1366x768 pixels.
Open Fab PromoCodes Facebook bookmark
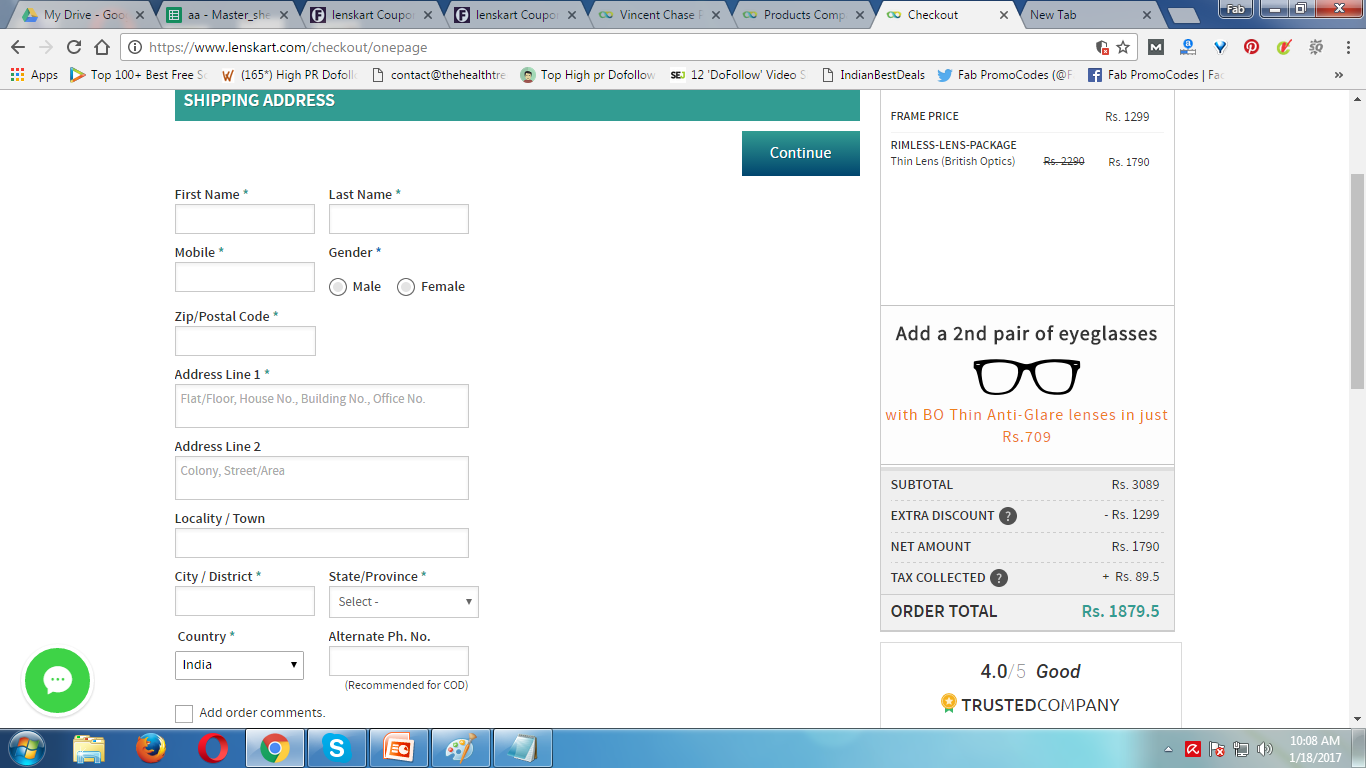(x=1155, y=75)
